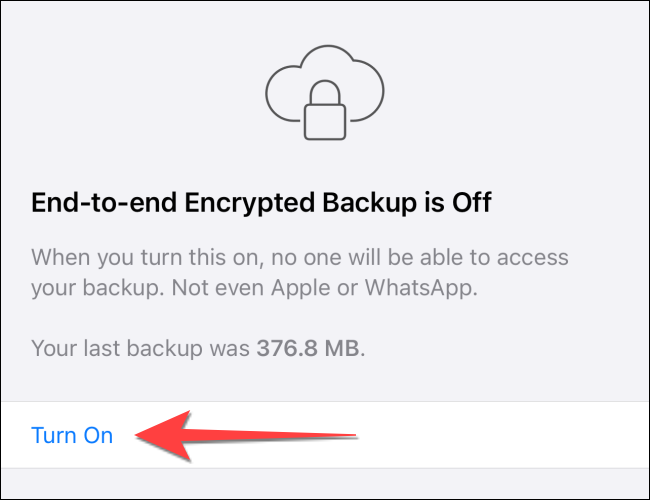This screenshot has width=650, height=500.
Task: Click the empty white row right of the arrow
Action: click(500, 436)
